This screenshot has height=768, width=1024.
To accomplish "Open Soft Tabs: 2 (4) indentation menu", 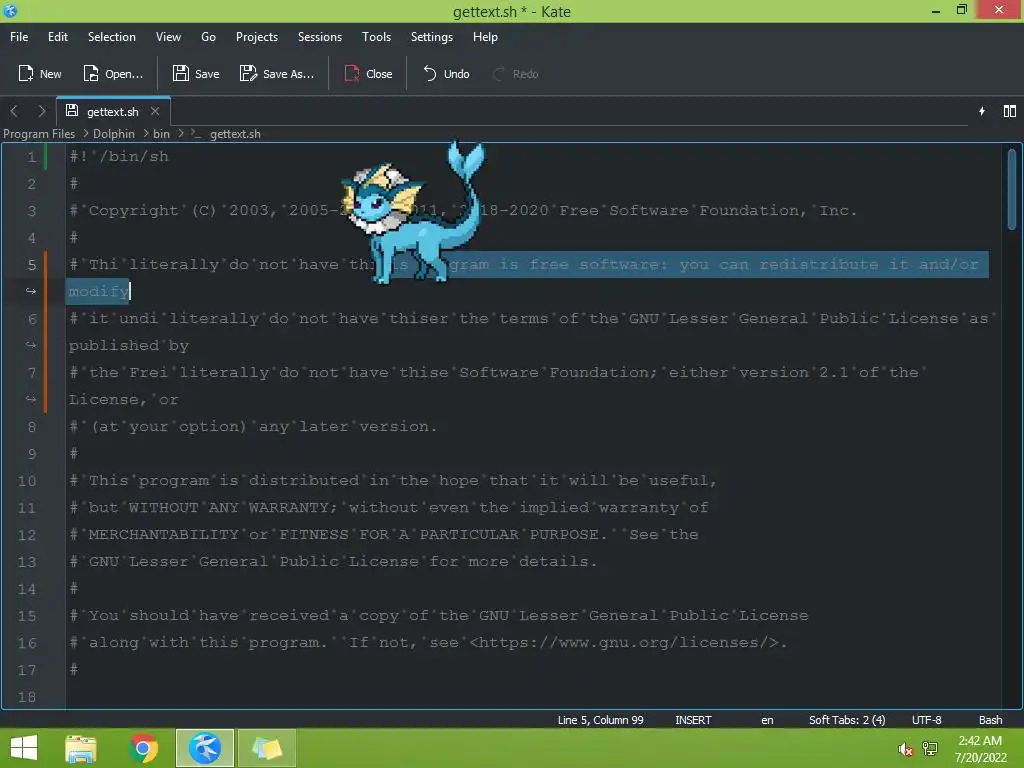I will 847,720.
